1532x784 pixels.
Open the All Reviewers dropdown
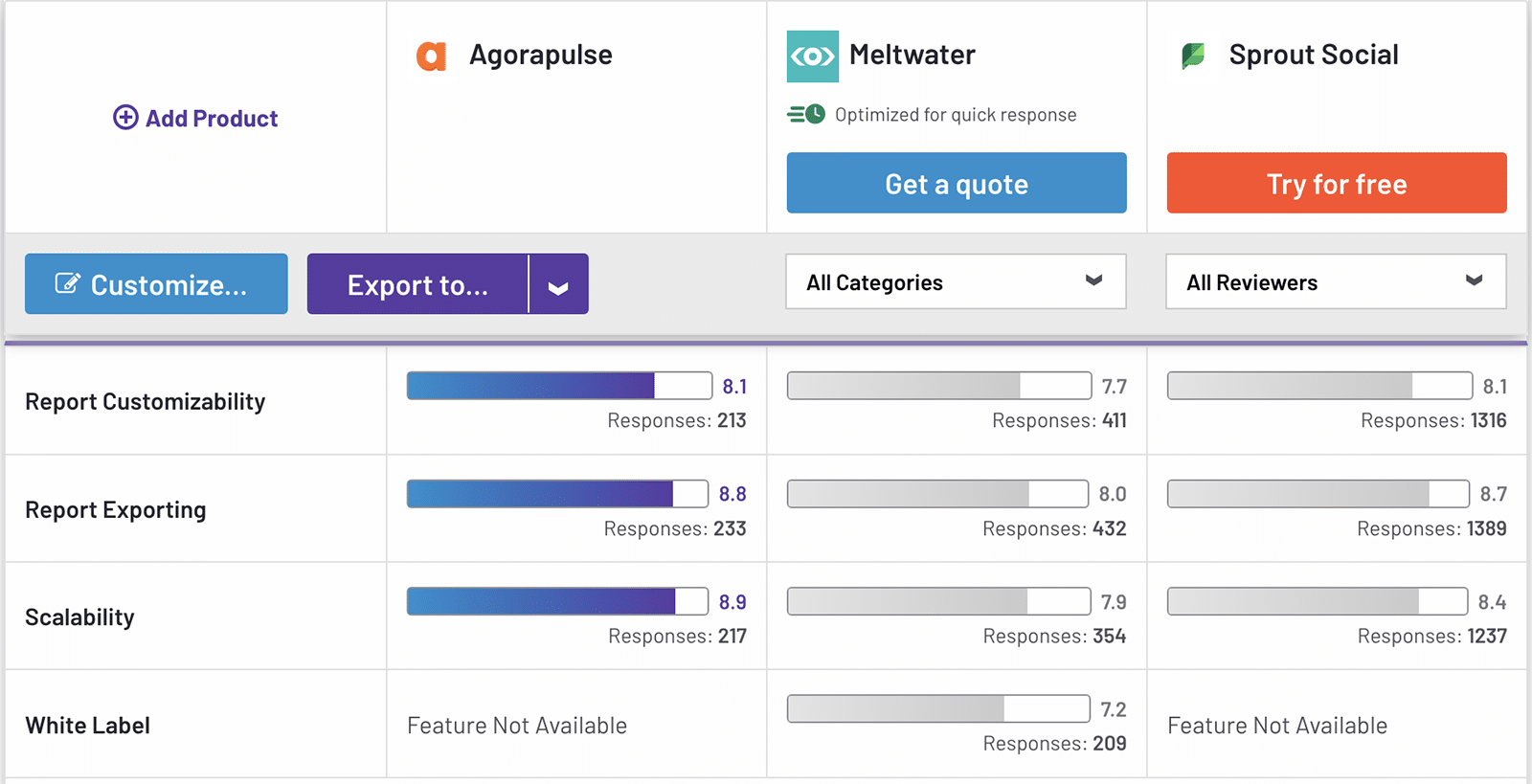(1336, 282)
